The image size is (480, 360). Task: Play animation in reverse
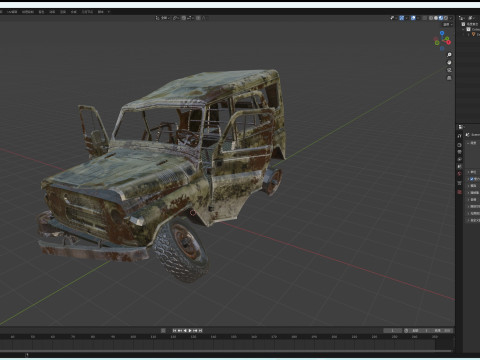point(185,330)
